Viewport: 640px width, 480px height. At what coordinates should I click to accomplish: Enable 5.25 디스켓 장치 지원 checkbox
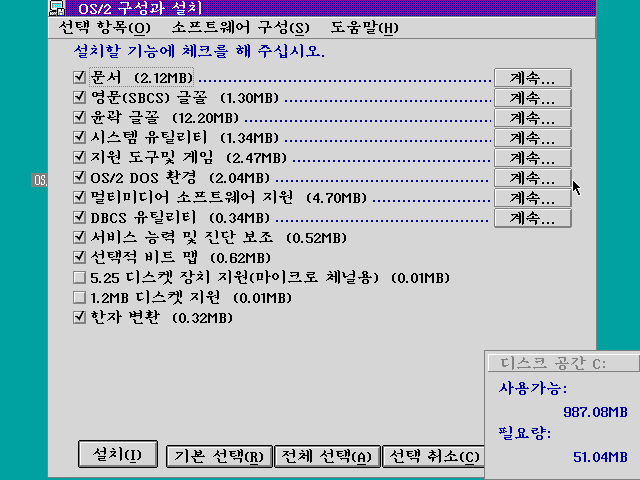[x=79, y=278]
